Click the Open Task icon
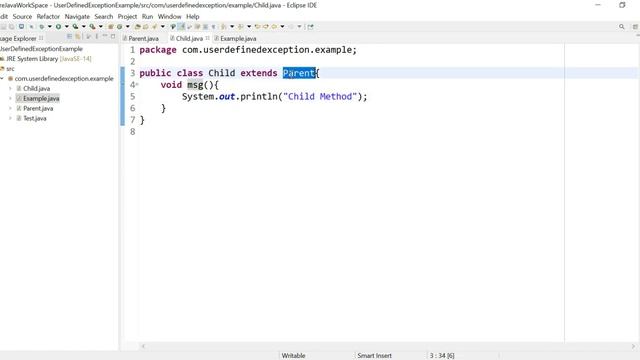Image resolution: width=640 pixels, height=360 pixels. 145,27
